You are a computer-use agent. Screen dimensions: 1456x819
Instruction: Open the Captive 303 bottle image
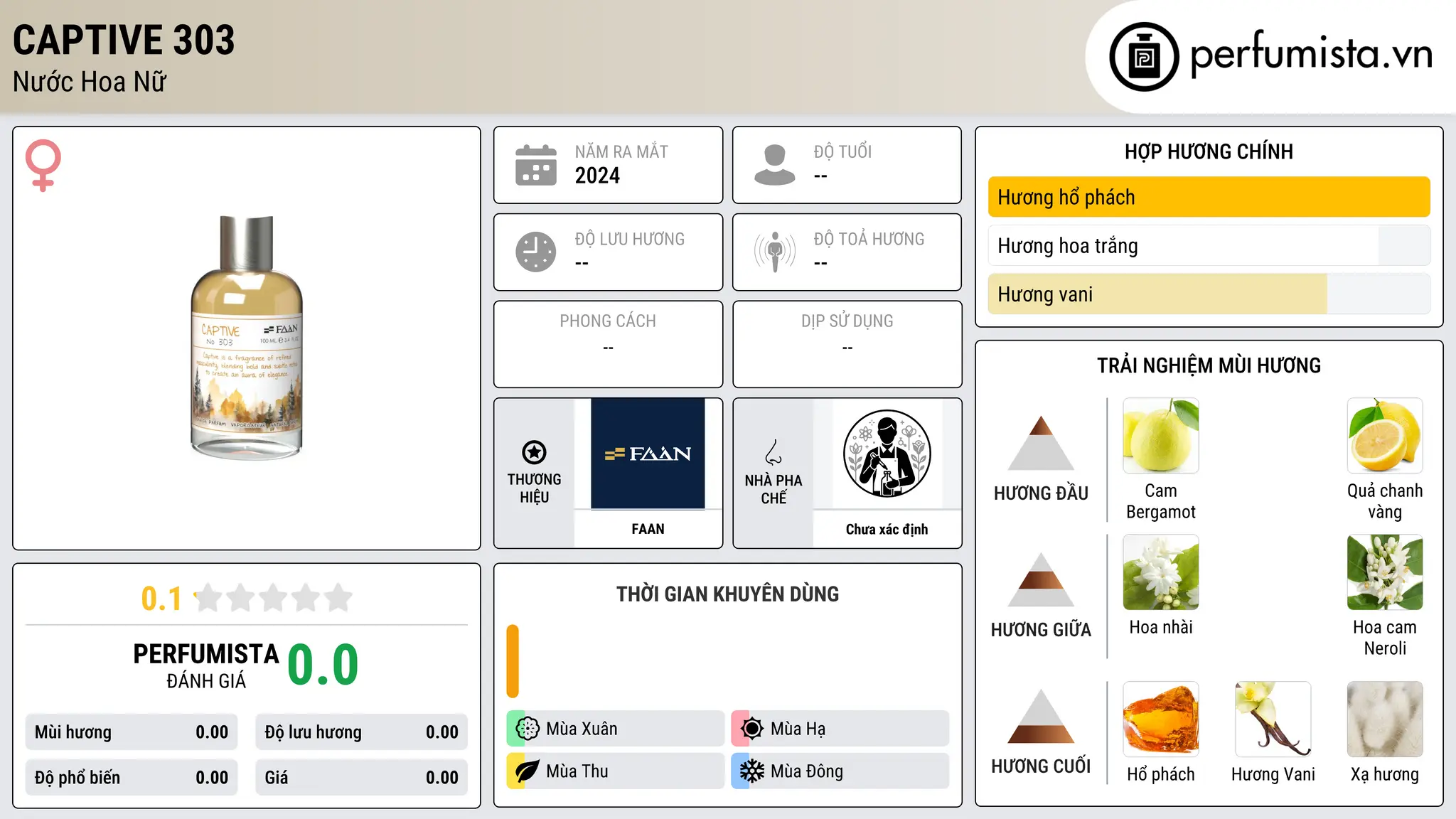coord(247,338)
